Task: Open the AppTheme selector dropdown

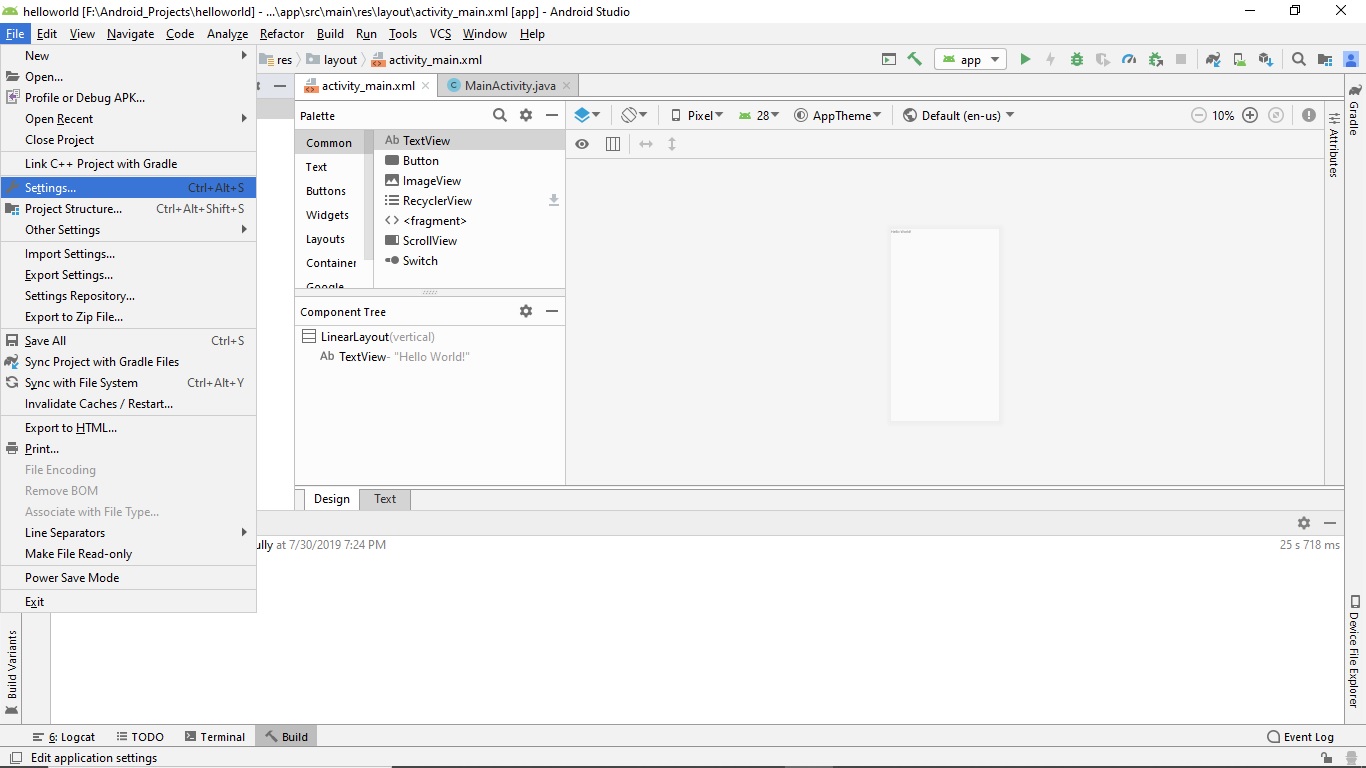Action: pyautogui.click(x=838, y=115)
